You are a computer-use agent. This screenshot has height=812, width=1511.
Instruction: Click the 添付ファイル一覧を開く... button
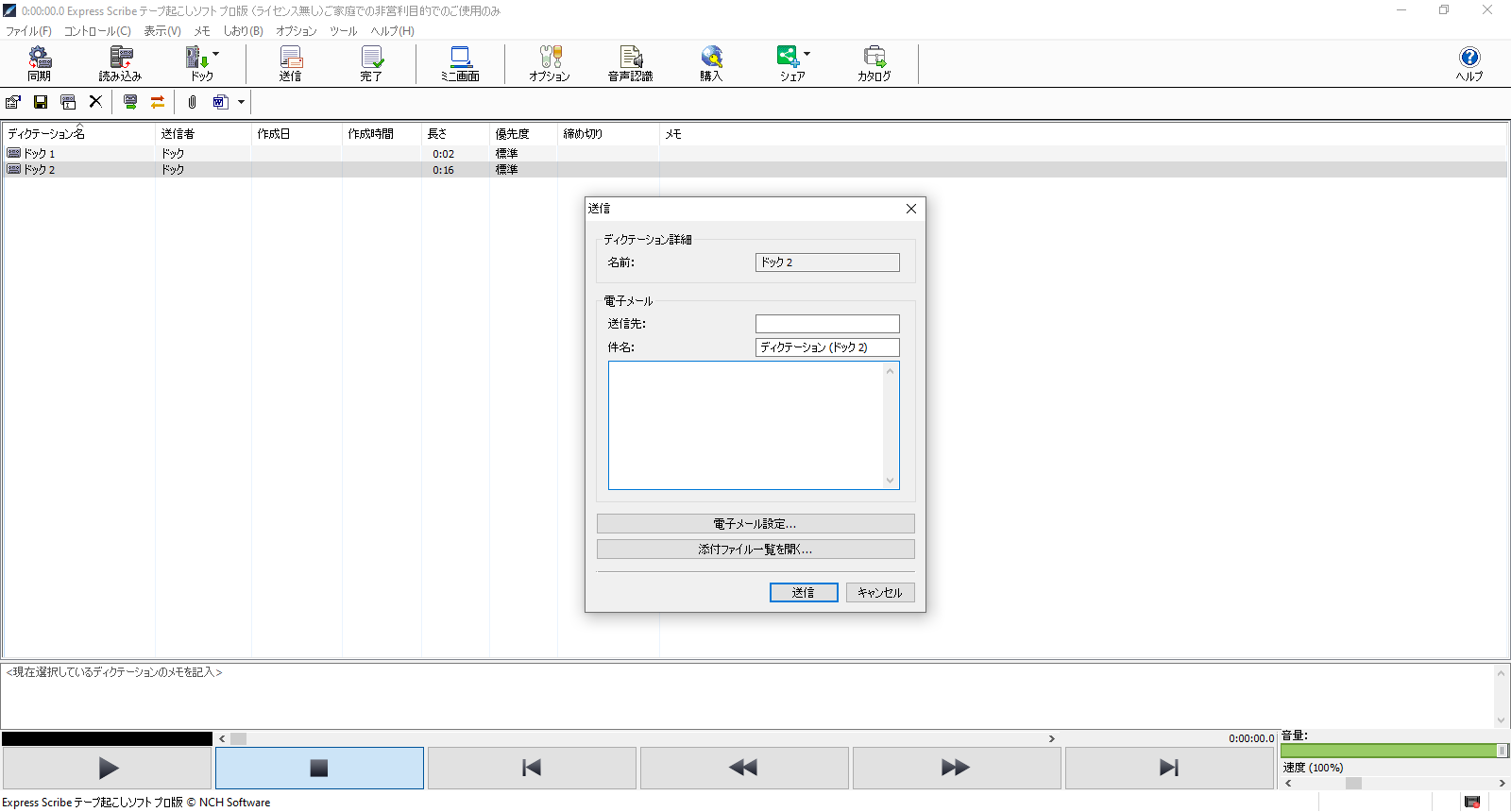coord(755,550)
